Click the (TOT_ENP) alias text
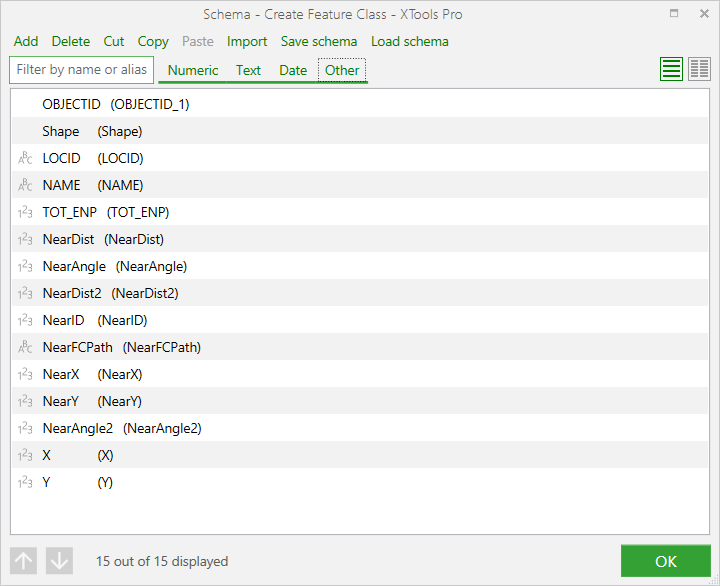Image resolution: width=720 pixels, height=586 pixels. pos(138,213)
